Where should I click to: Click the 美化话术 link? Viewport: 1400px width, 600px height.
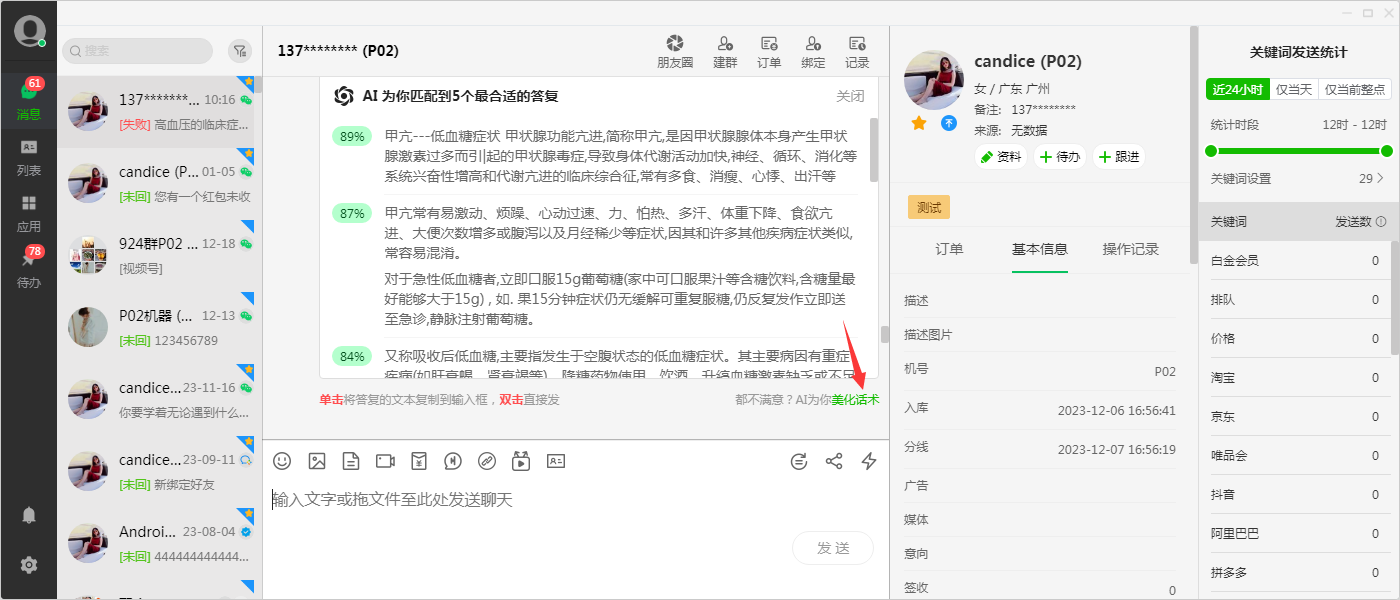[x=855, y=399]
